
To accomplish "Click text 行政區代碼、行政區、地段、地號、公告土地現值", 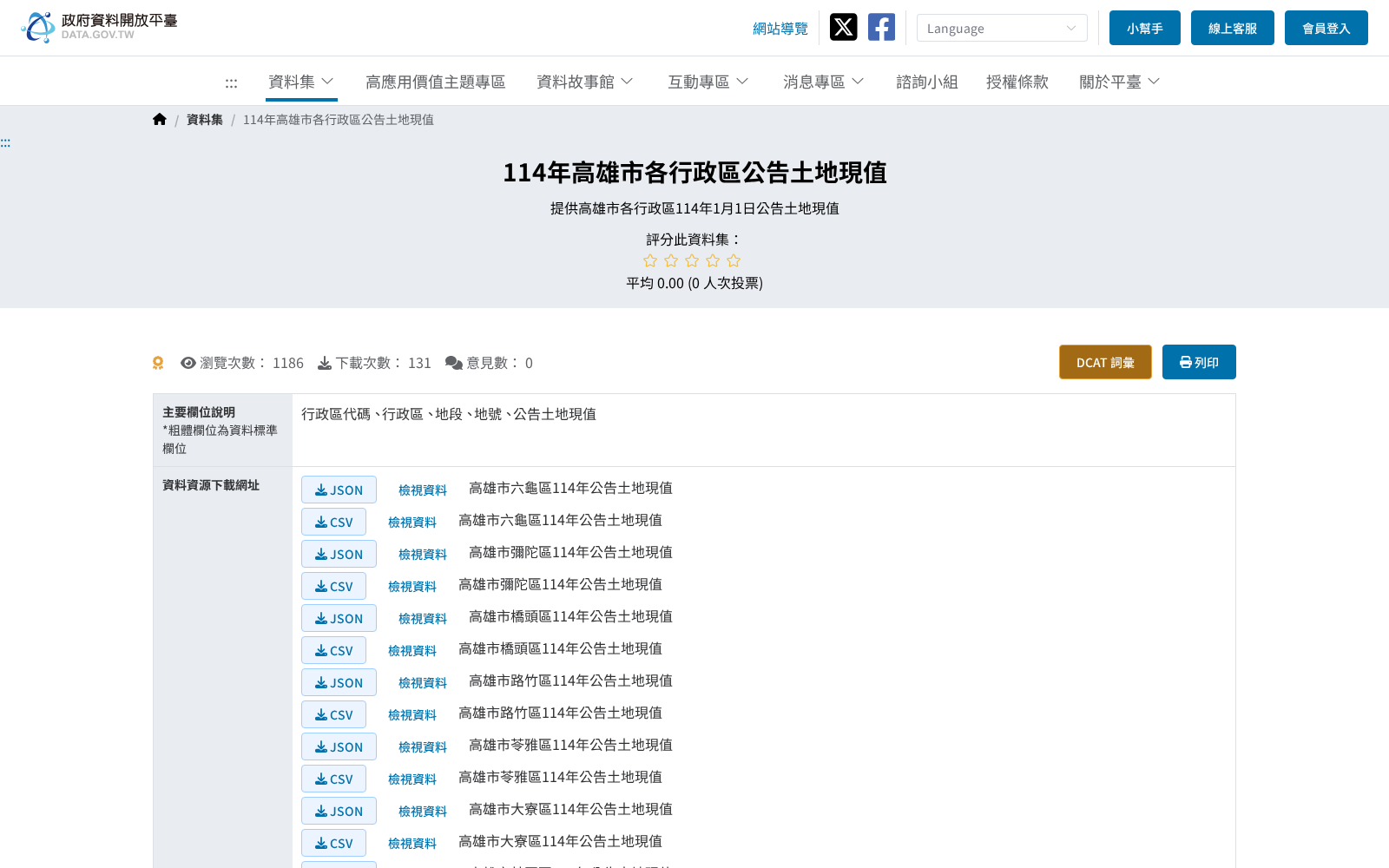I will (x=449, y=414).
